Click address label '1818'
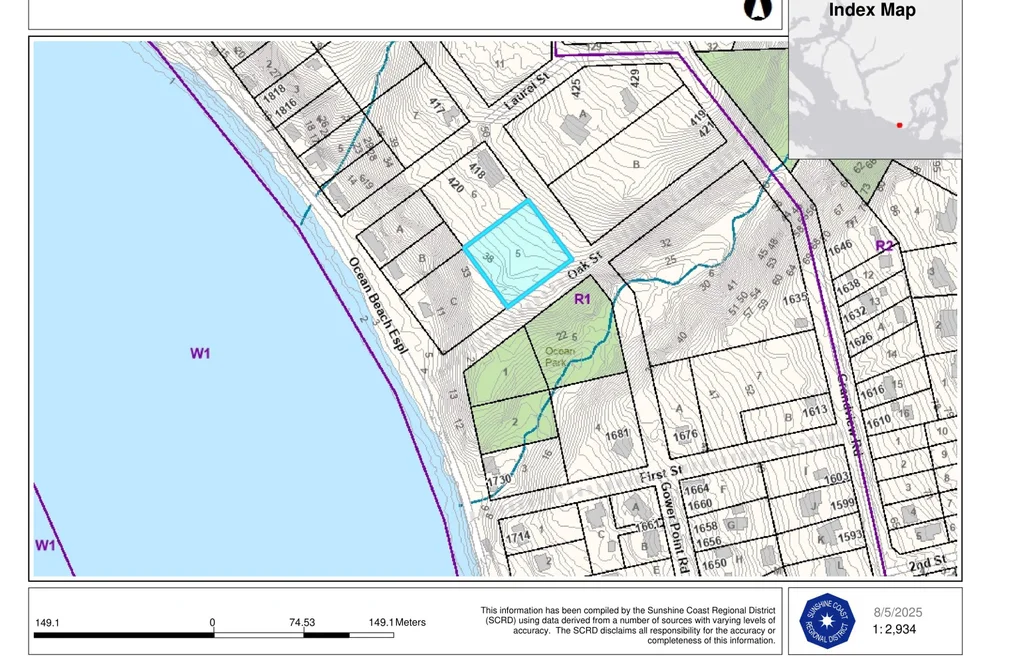Image resolution: width=1013 pixels, height=669 pixels. point(274,93)
